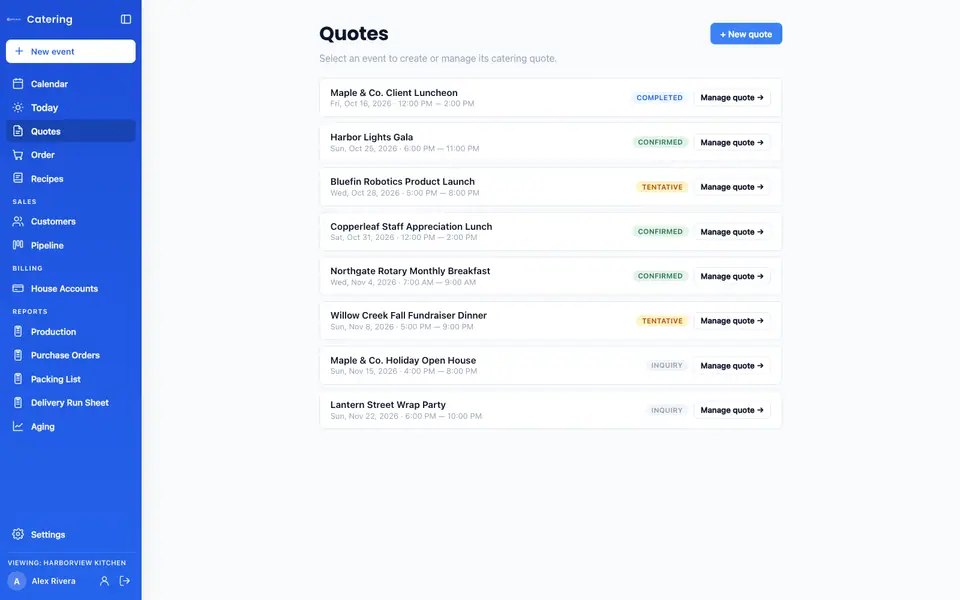
Task: Click the CONFIRMED badge on Harbor Lights Gala
Action: click(660, 142)
